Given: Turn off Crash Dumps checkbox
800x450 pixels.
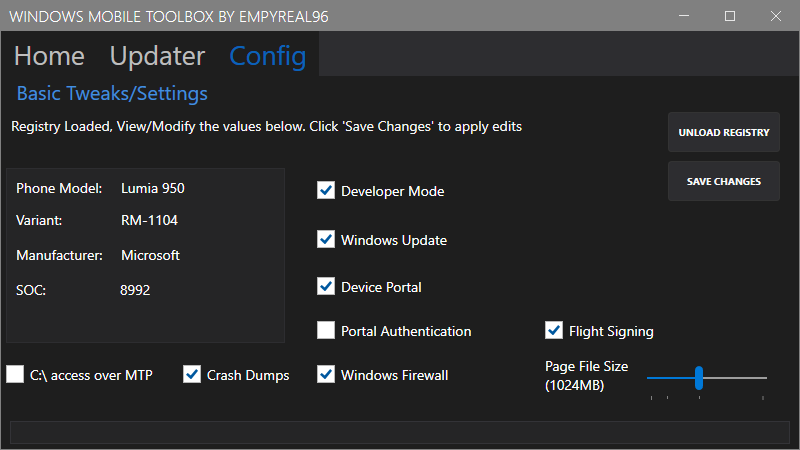Looking at the screenshot, I should tap(192, 374).
